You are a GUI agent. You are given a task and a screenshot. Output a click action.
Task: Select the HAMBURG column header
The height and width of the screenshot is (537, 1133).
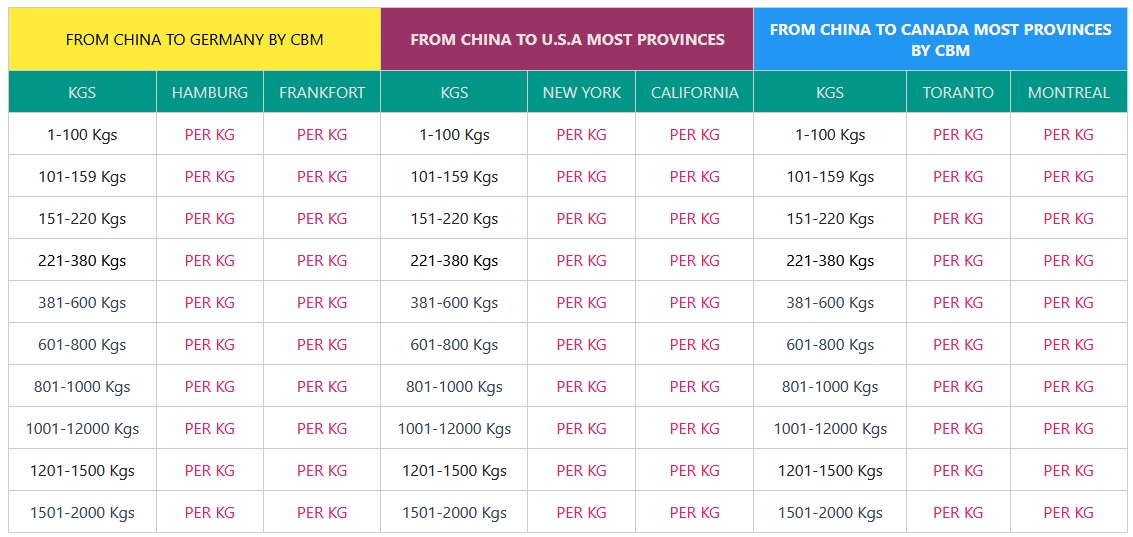210,93
